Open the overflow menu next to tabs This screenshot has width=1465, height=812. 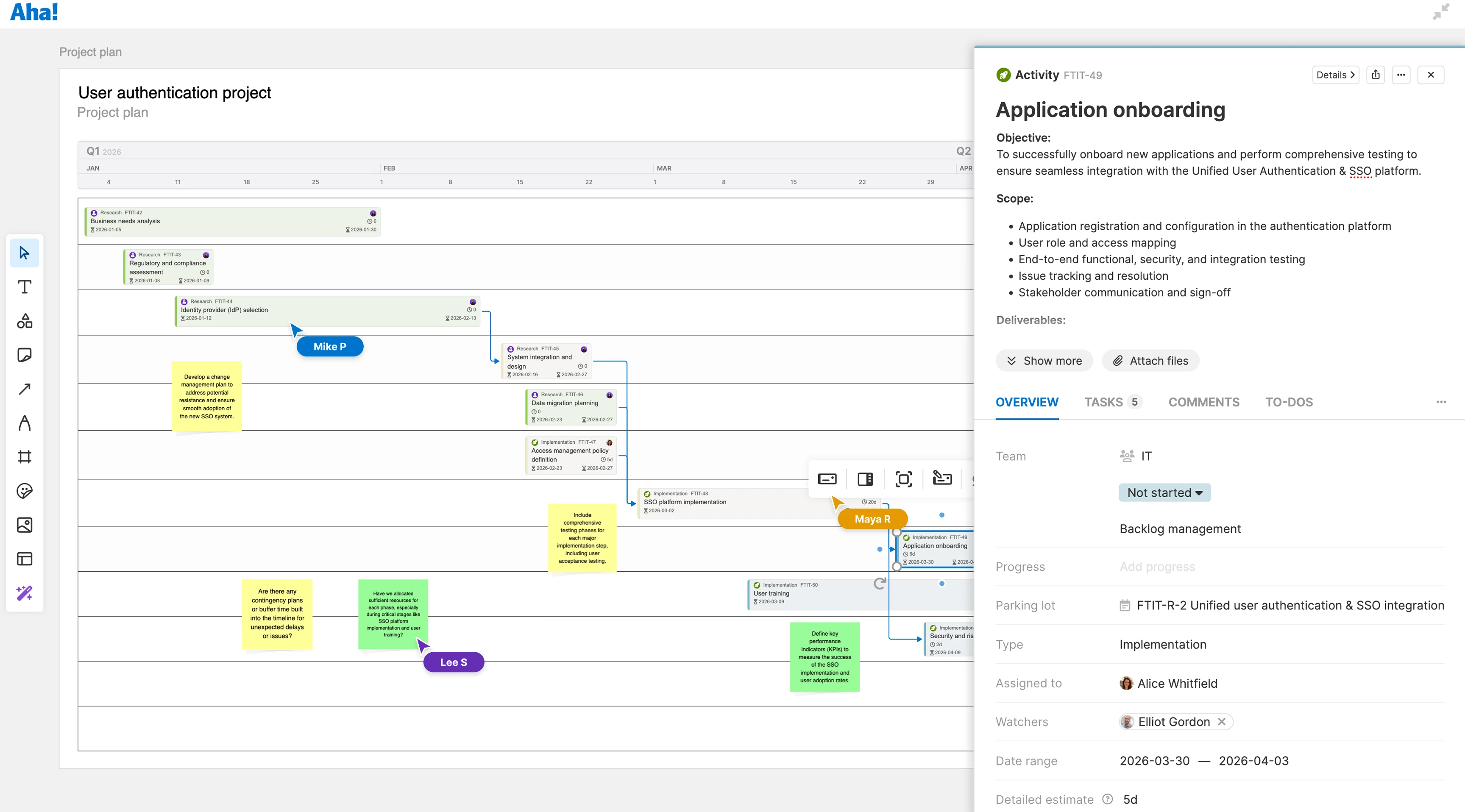1441,402
